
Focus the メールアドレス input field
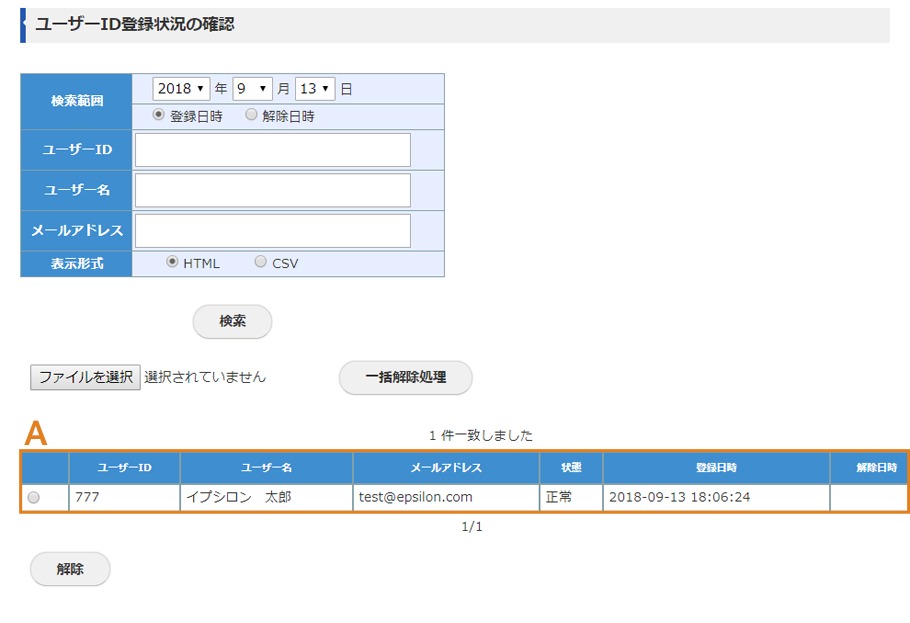point(273,231)
